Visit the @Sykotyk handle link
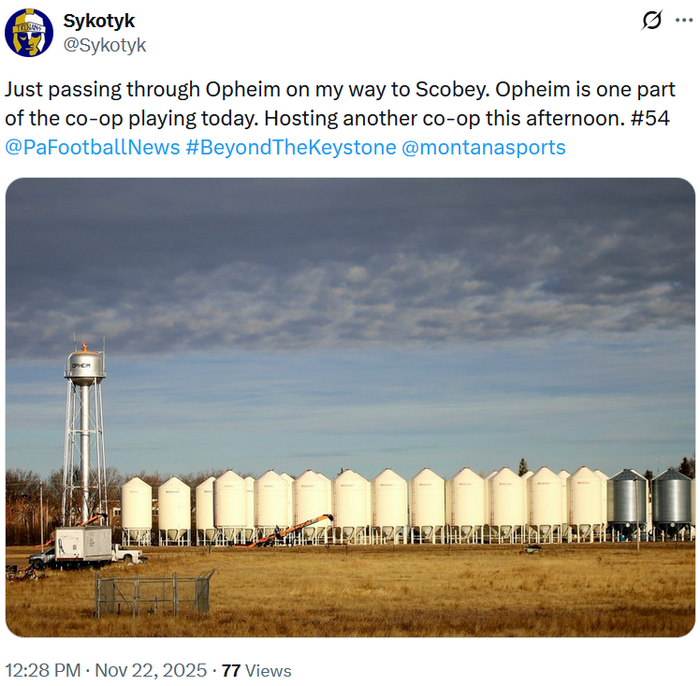The image size is (700, 686). pyautogui.click(x=104, y=45)
